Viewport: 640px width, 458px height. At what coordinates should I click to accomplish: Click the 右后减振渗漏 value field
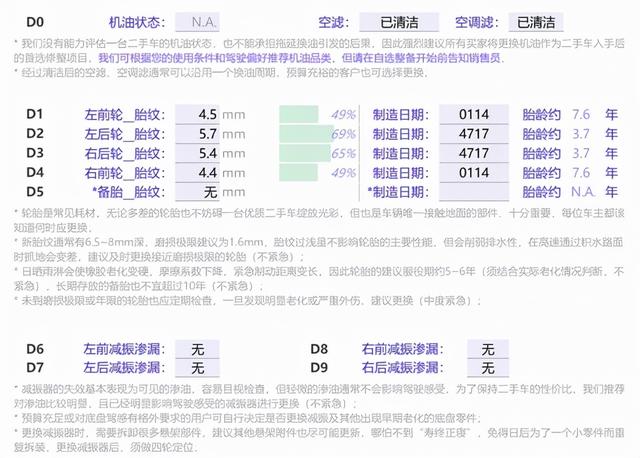[x=487, y=368]
